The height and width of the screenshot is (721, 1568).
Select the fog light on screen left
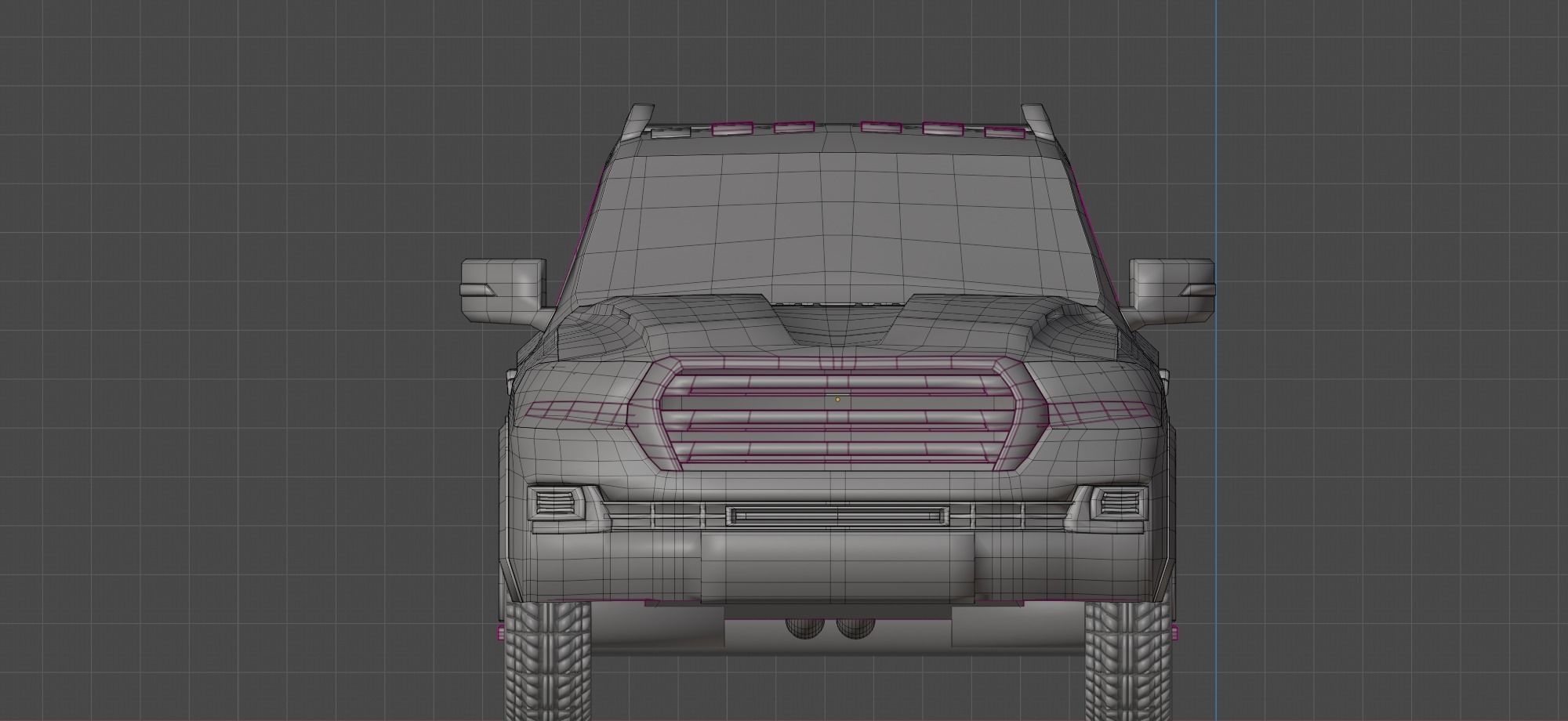557,503
